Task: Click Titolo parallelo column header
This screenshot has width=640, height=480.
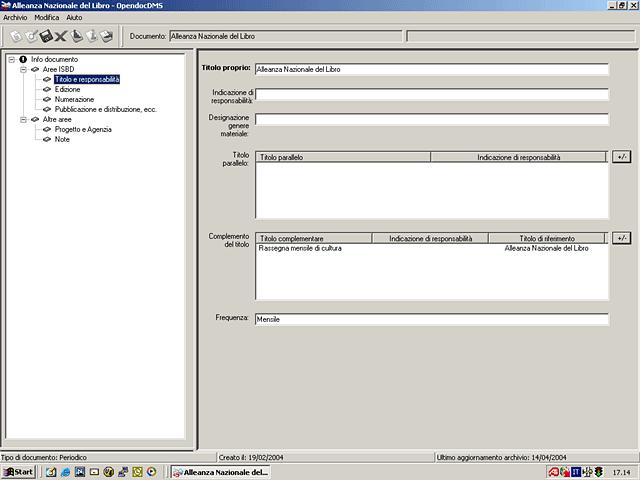Action: (343, 157)
